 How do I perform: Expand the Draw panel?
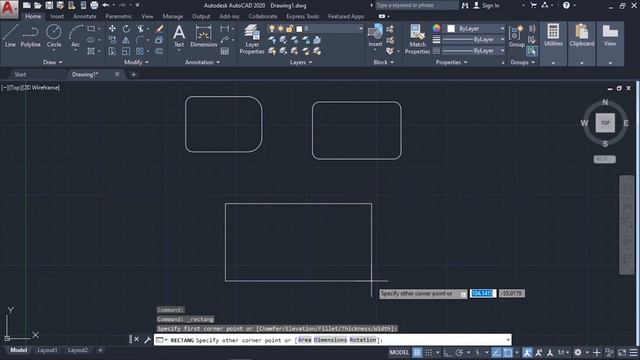click(53, 62)
